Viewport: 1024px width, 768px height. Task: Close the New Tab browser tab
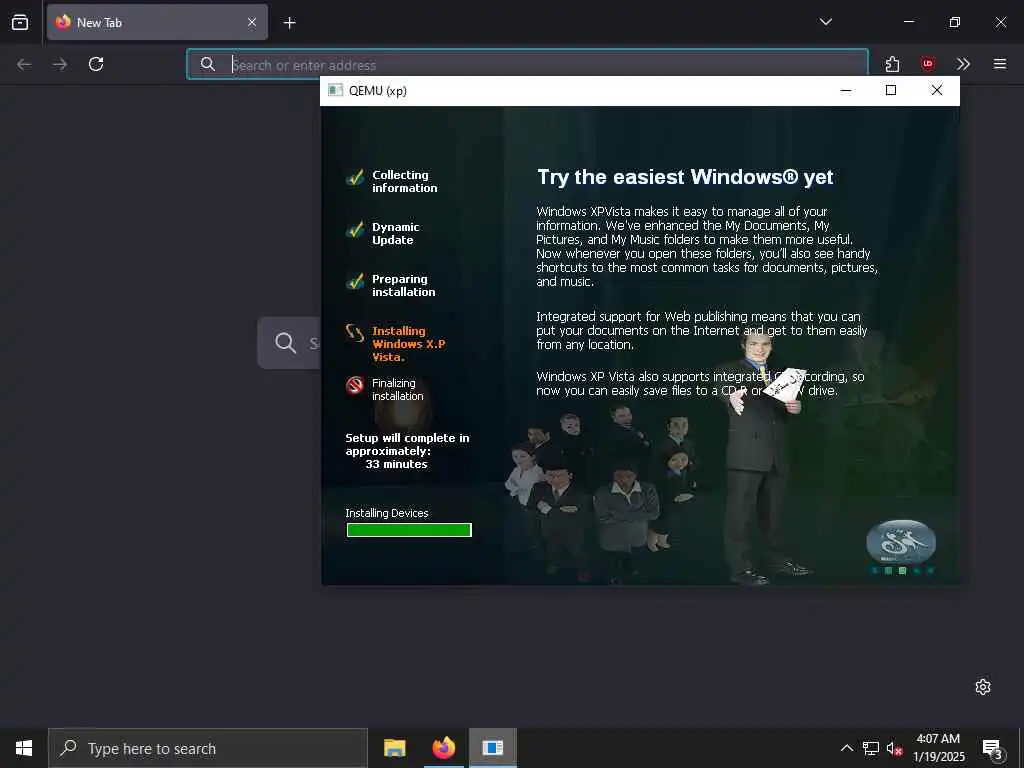252,22
